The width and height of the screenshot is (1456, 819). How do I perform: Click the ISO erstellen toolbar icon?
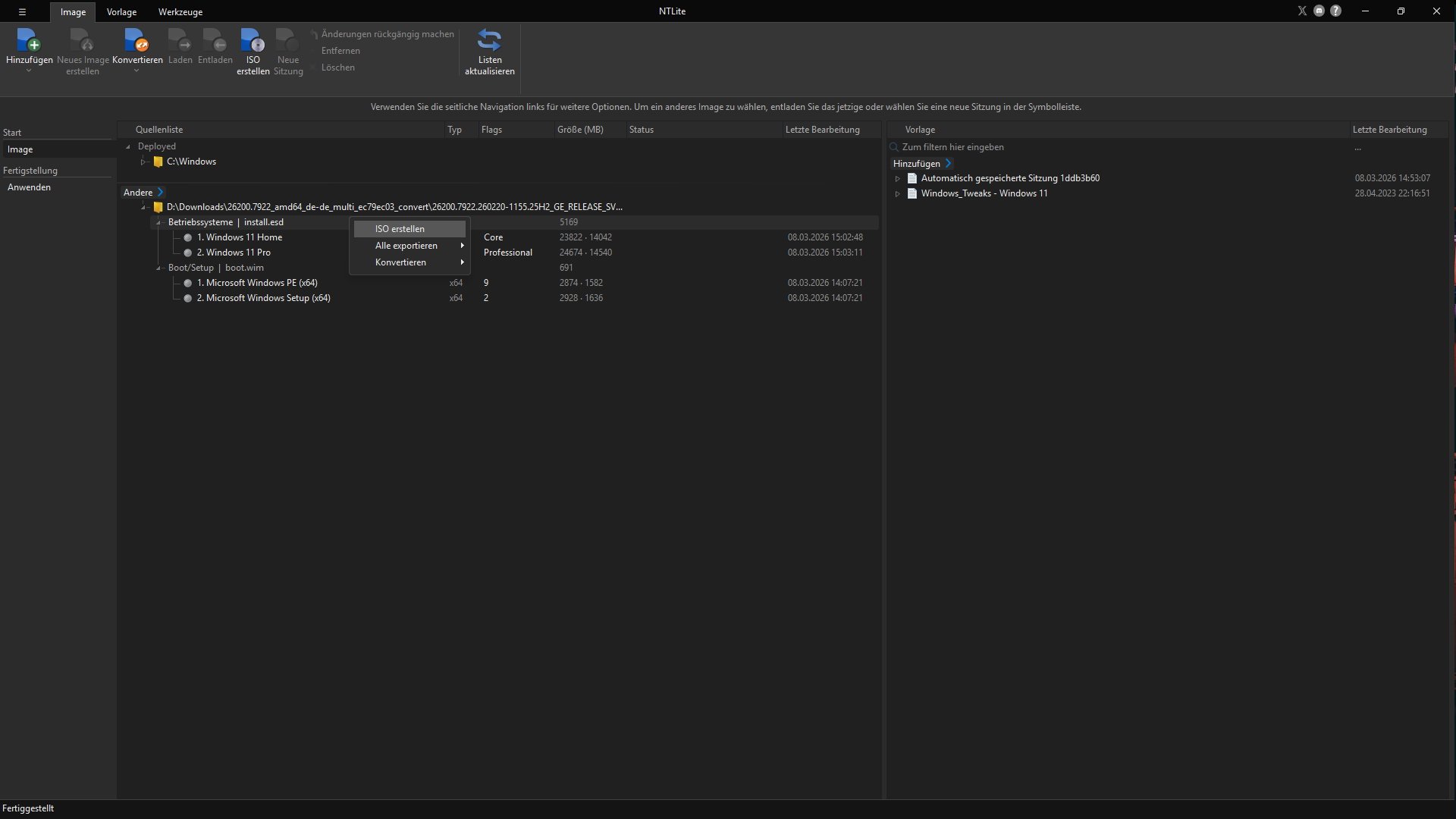click(253, 40)
